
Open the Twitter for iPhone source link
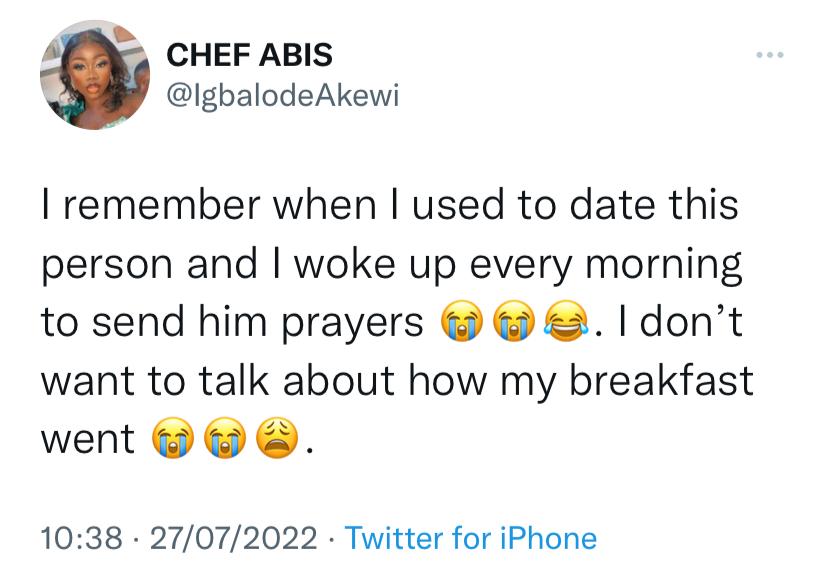click(x=471, y=538)
